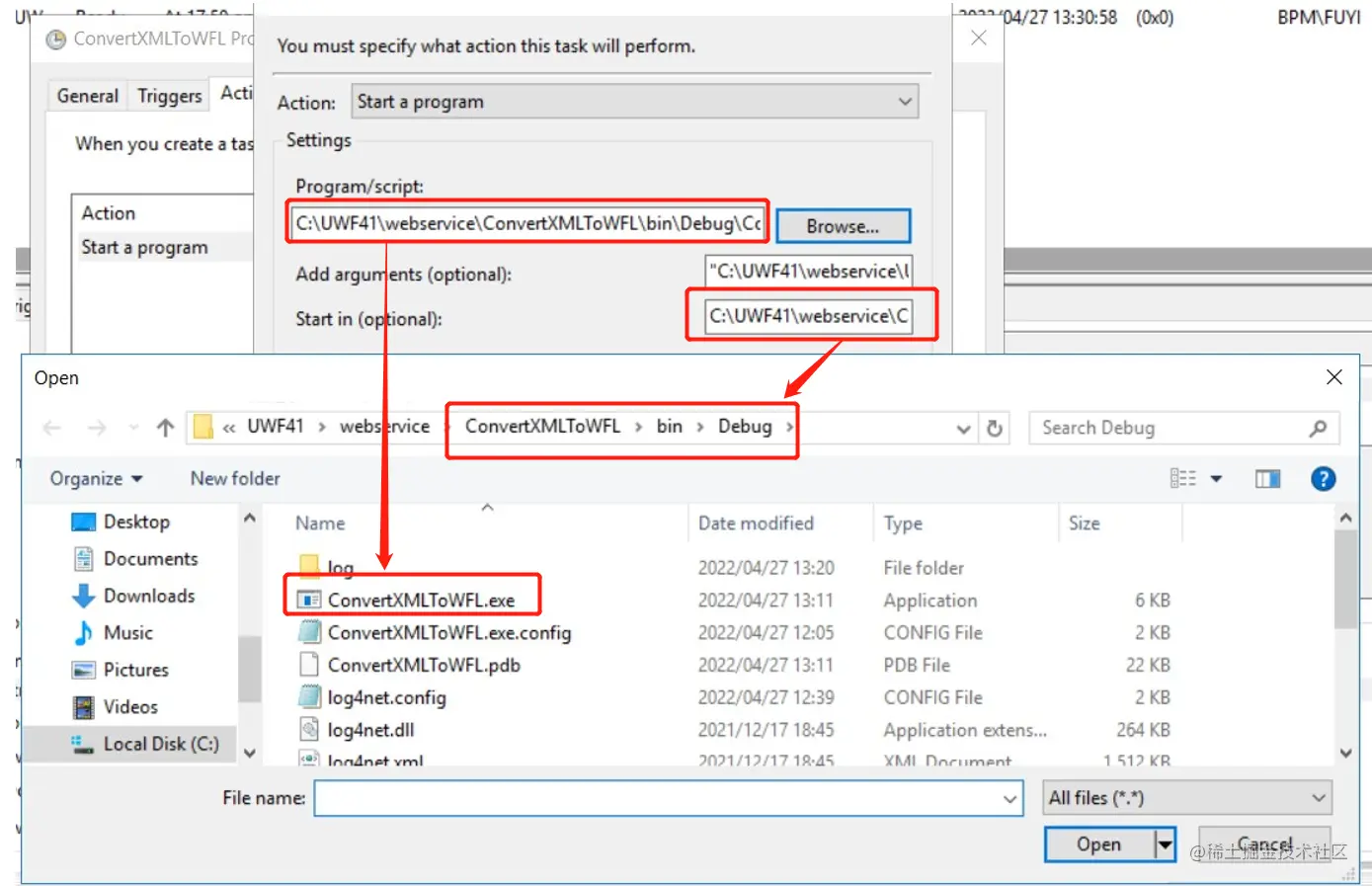Expand the File name combo dropdown arrow
The image size is (1372, 886).
(1009, 799)
